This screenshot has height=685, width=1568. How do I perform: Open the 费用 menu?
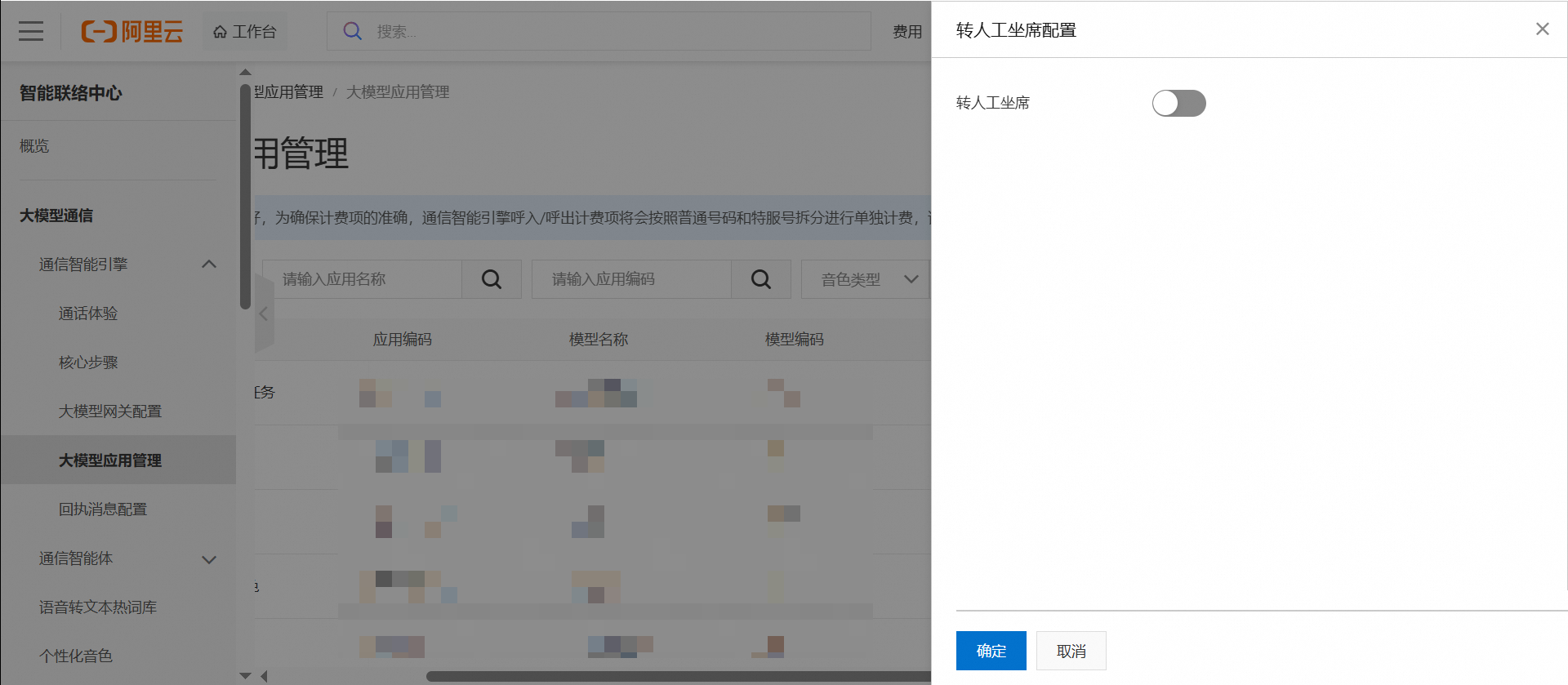tap(906, 31)
